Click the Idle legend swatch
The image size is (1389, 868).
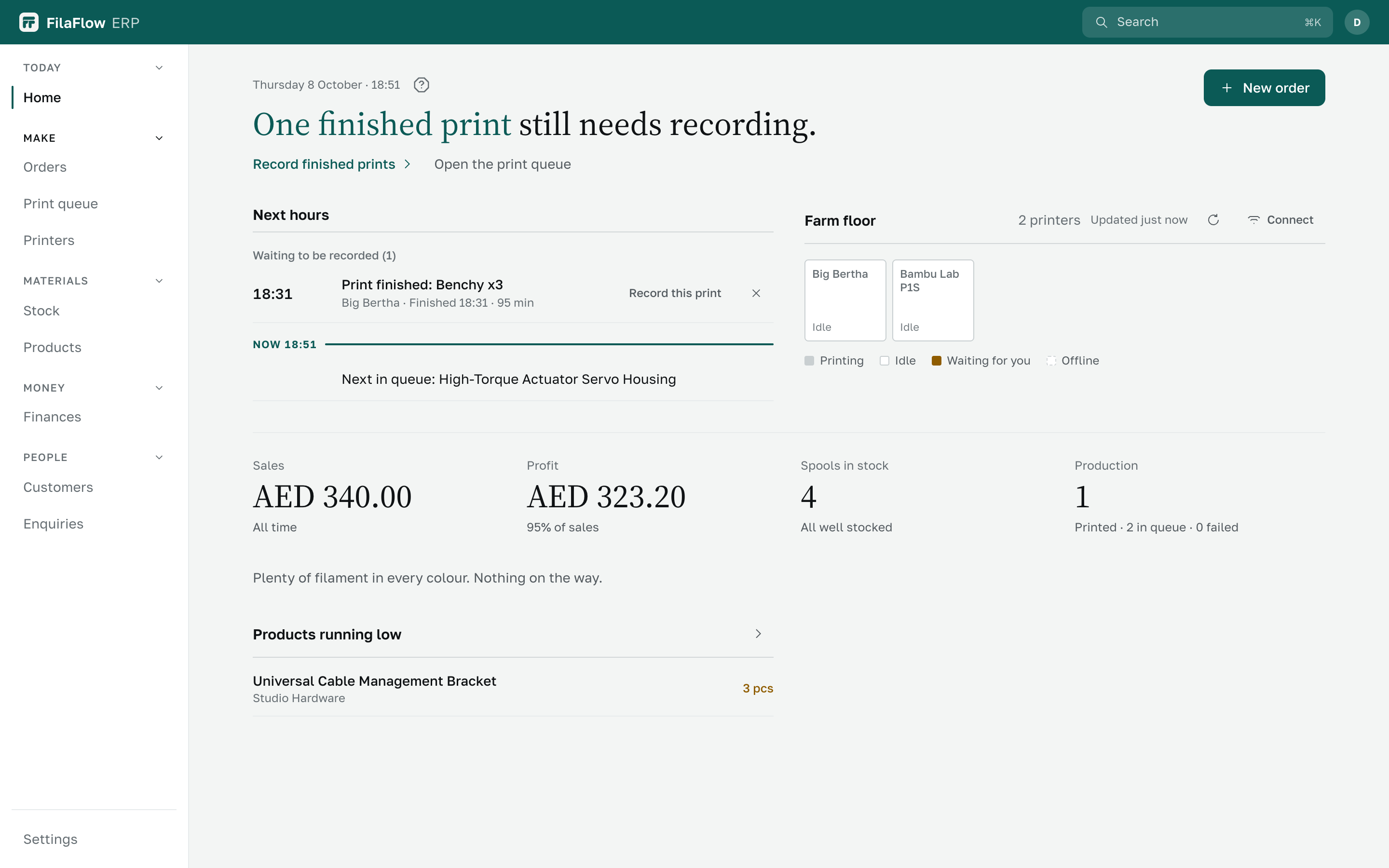885,361
